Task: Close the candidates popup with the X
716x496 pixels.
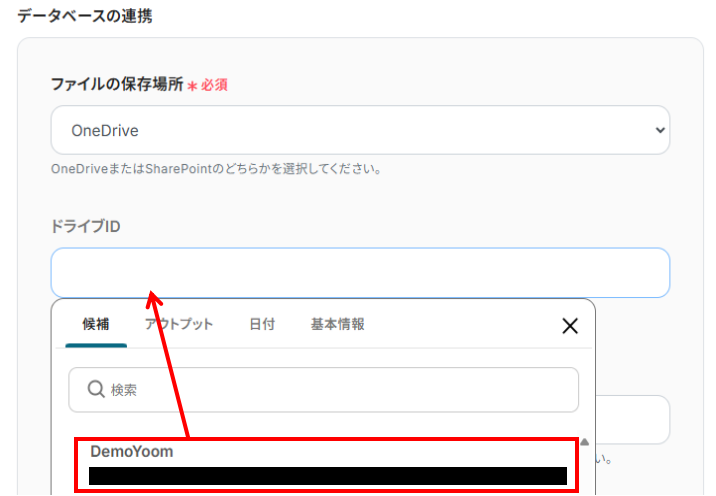Action: 570,326
